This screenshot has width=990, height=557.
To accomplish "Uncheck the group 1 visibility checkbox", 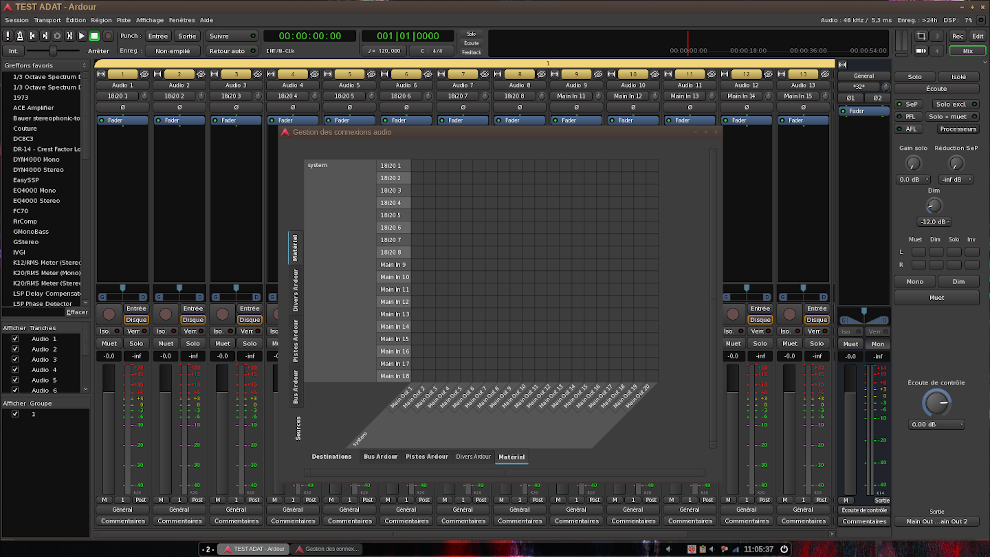I will click(15, 414).
